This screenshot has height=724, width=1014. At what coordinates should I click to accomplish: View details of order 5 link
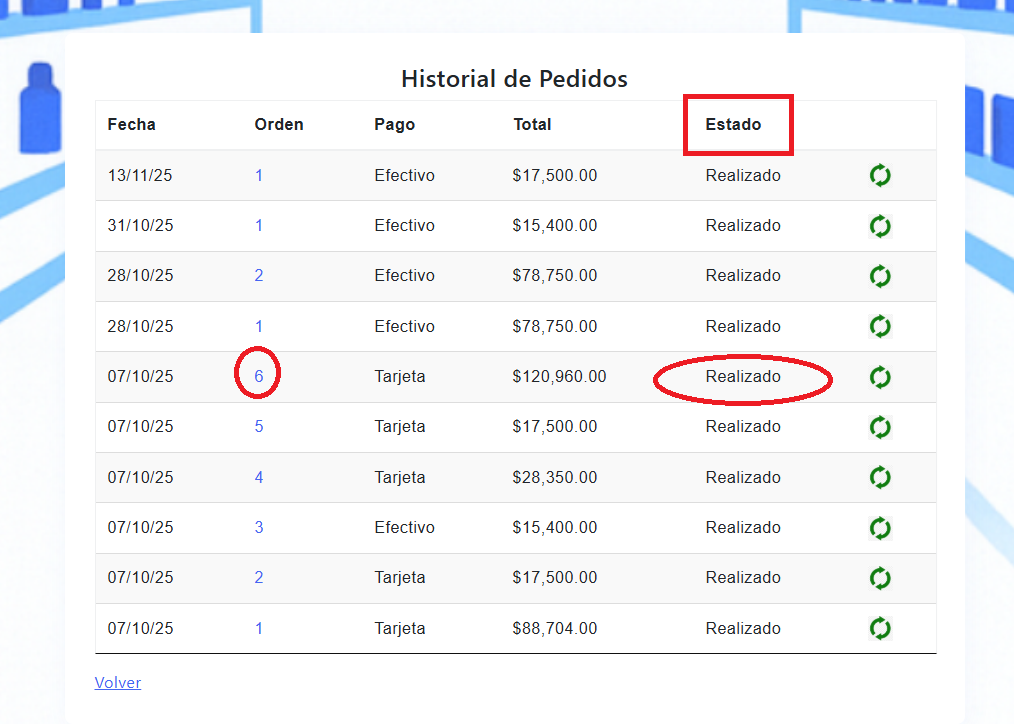tap(259, 427)
